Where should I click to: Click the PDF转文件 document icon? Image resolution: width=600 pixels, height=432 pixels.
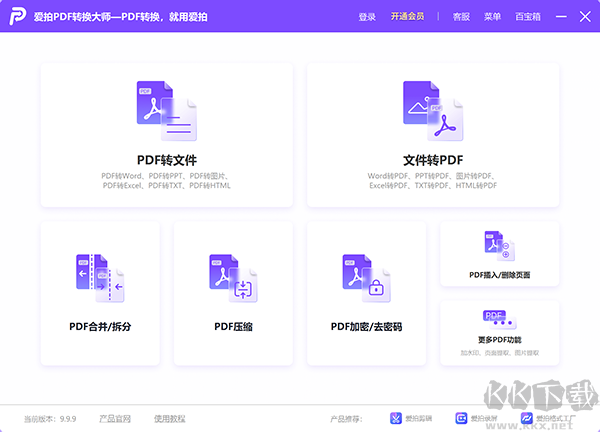pyautogui.click(x=167, y=111)
